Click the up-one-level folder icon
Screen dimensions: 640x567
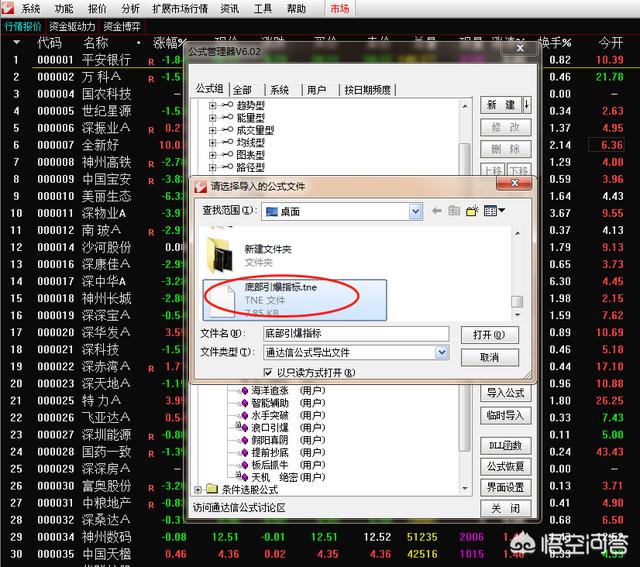[x=455, y=211]
